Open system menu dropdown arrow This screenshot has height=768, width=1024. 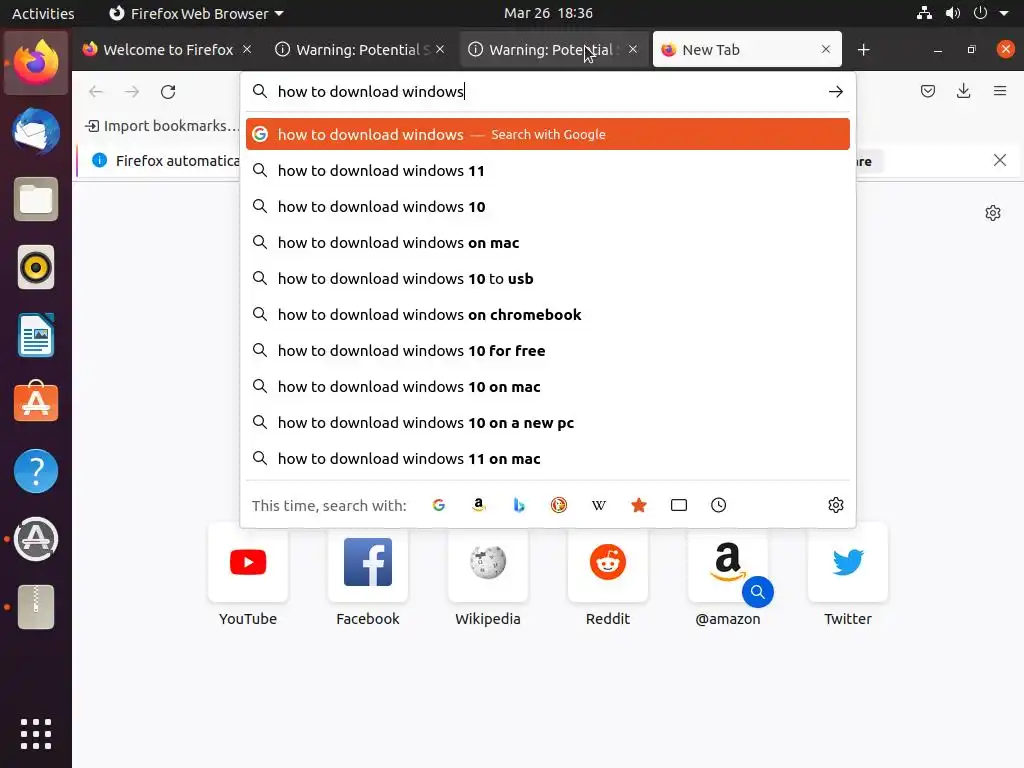coord(1004,13)
